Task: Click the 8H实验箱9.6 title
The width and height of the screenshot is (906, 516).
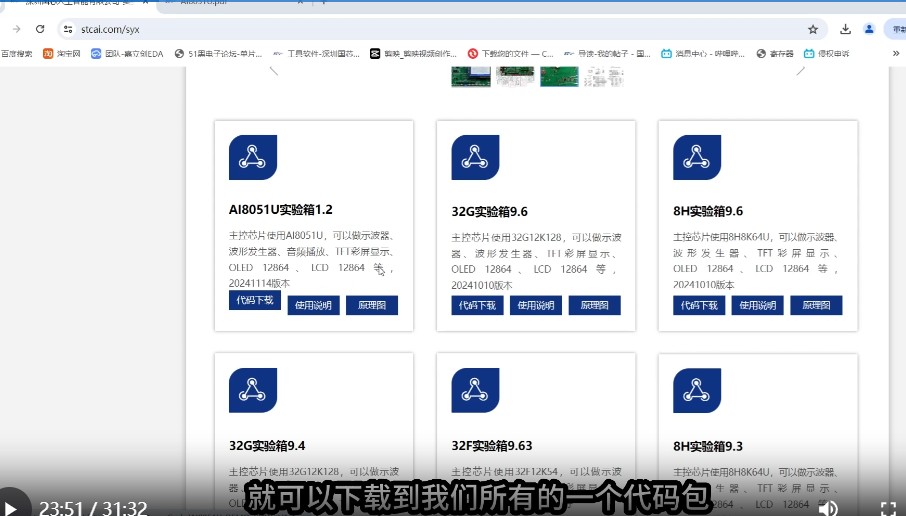Action: tap(708, 211)
